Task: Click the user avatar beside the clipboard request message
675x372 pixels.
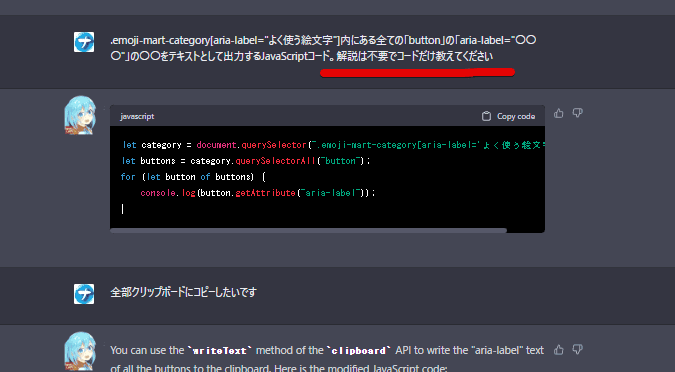Action: [x=84, y=294]
